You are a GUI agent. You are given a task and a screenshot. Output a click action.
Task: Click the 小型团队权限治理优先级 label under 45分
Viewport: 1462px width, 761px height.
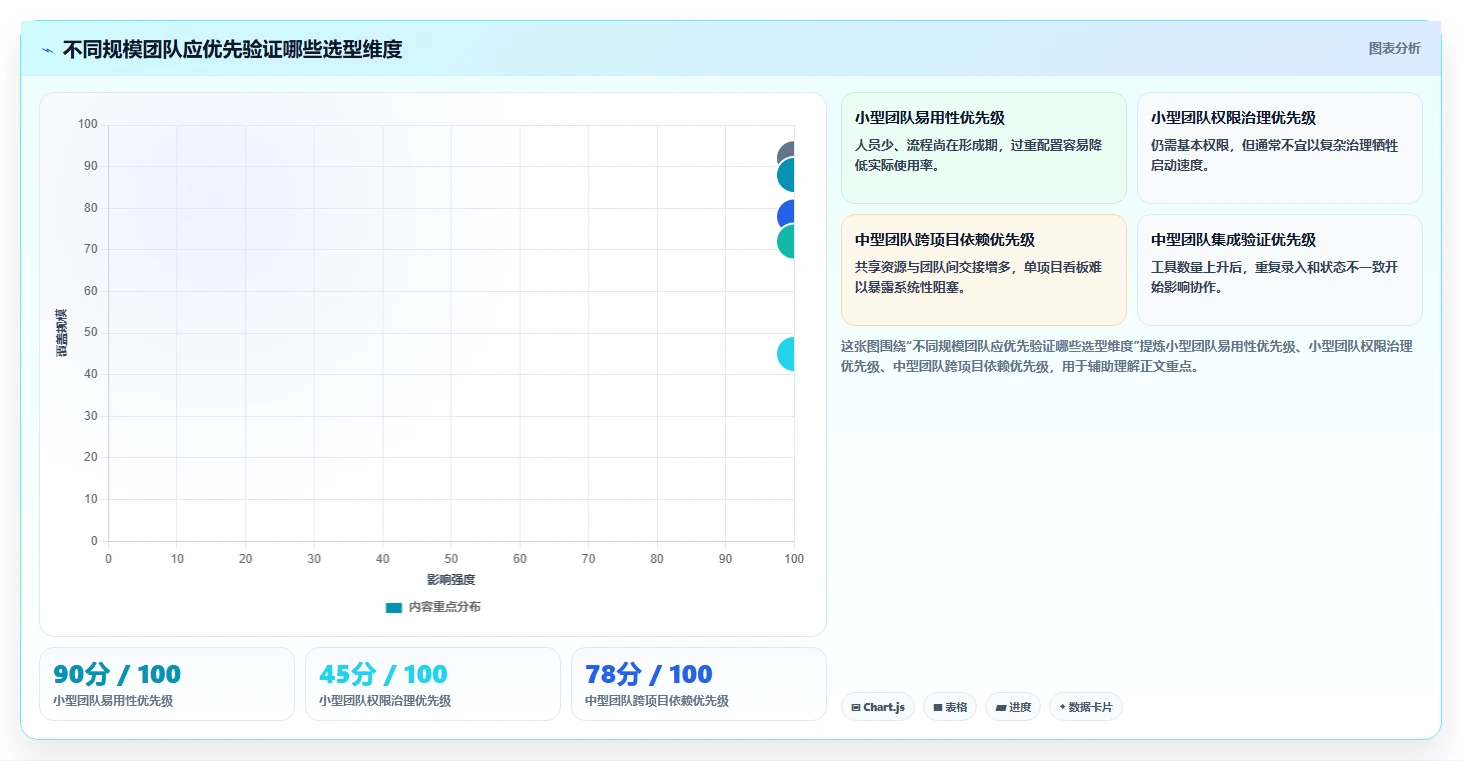point(385,701)
